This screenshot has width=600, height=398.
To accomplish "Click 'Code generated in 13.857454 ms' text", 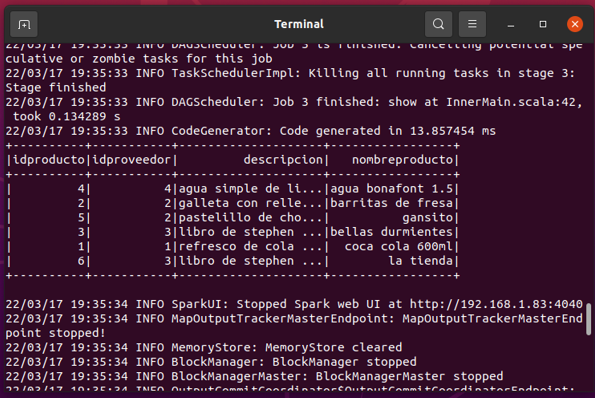I will pos(388,131).
